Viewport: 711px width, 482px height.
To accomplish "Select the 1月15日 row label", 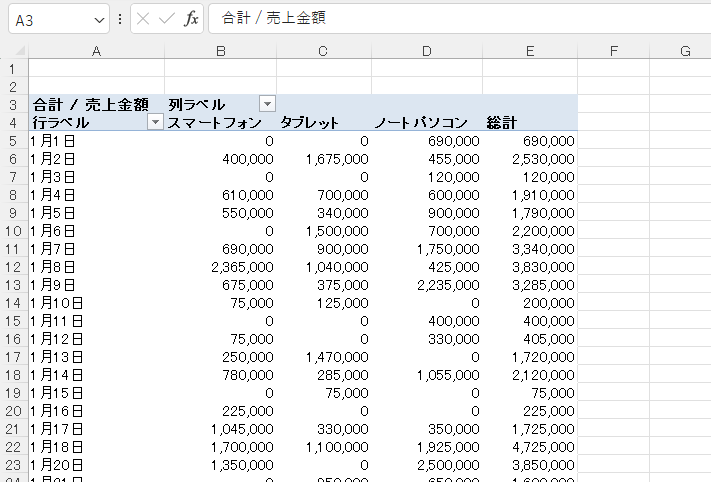I will coord(96,393).
